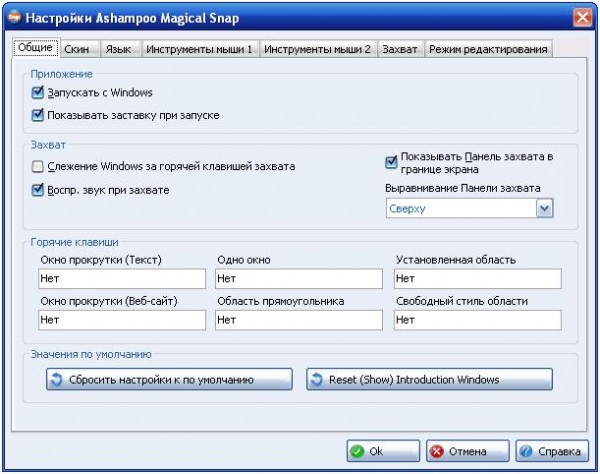Open the Инструменты мыши 1 tab
The image size is (600, 474).
point(199,49)
